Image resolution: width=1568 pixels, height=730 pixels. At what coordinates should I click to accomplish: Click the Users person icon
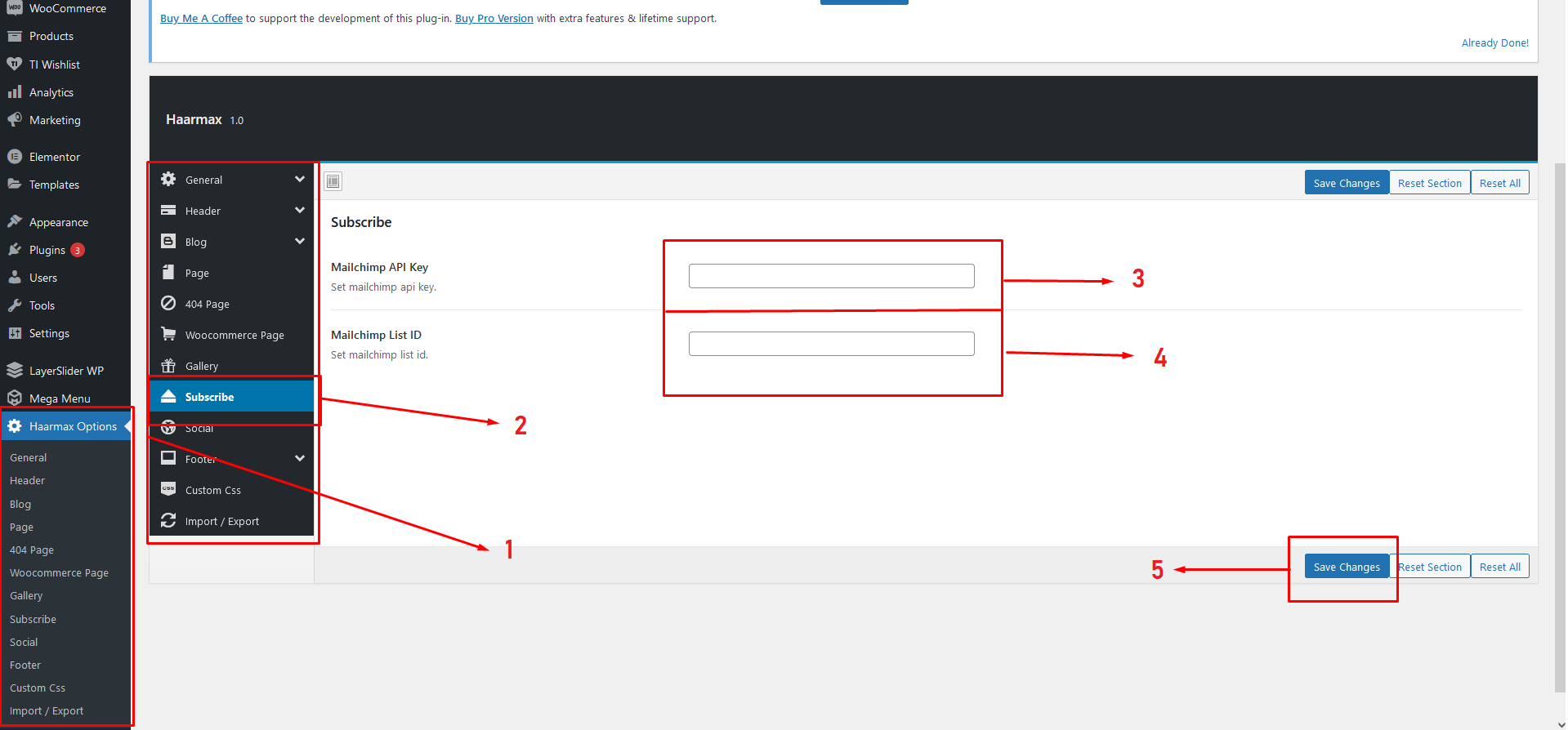(15, 278)
